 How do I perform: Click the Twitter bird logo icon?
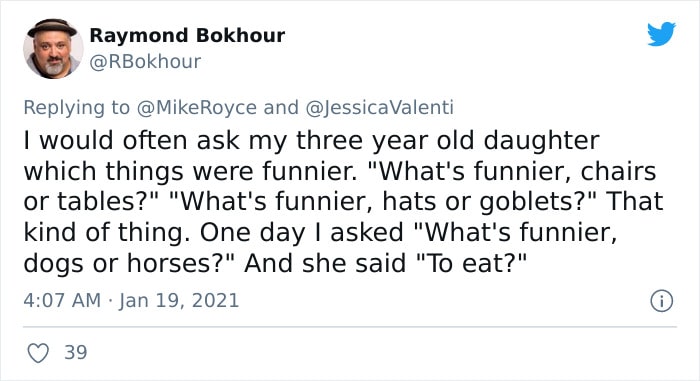pyautogui.click(x=661, y=34)
